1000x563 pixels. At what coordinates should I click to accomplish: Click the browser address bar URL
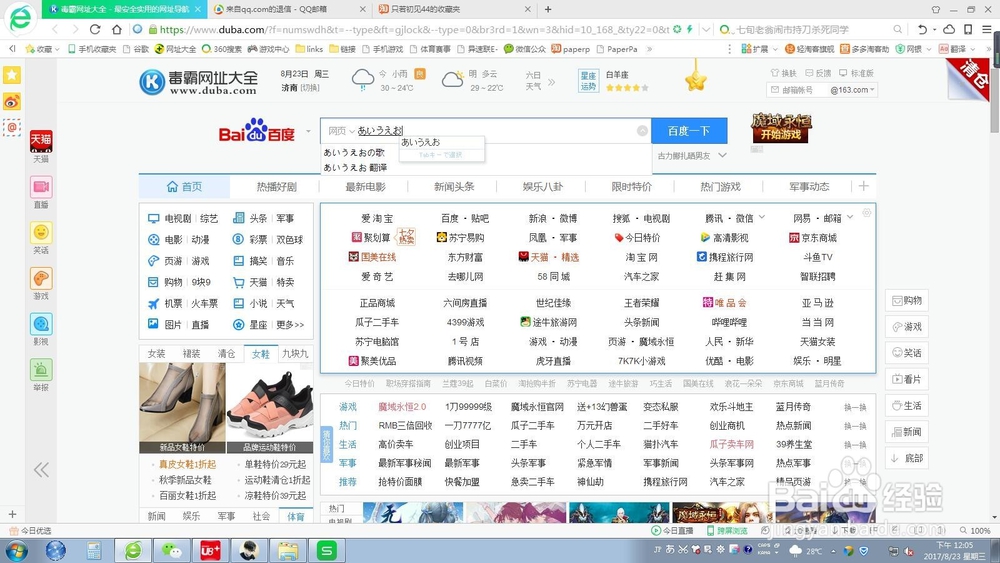coord(415,29)
